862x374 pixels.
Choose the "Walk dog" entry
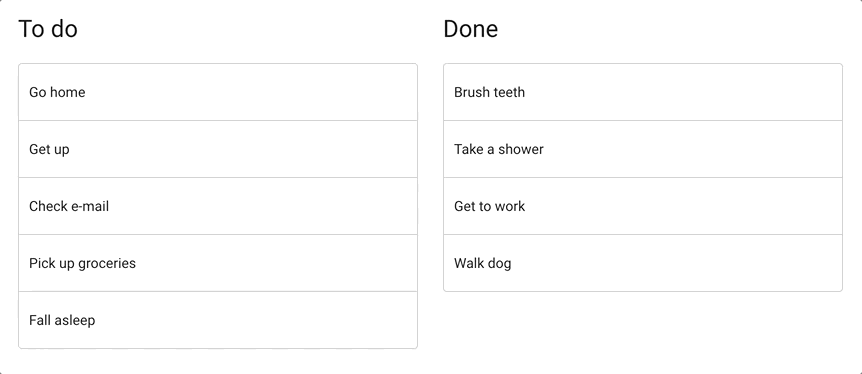(x=643, y=263)
